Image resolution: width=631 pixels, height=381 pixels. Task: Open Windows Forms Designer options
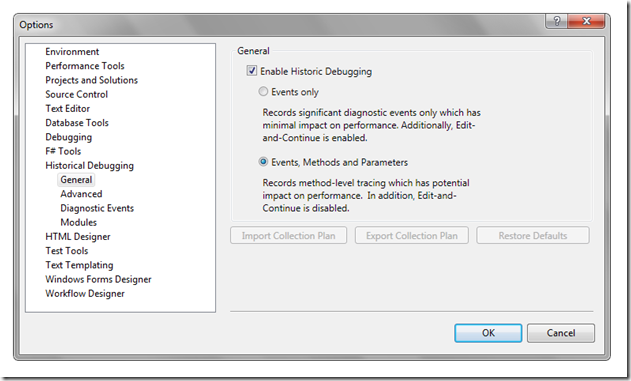pos(98,279)
